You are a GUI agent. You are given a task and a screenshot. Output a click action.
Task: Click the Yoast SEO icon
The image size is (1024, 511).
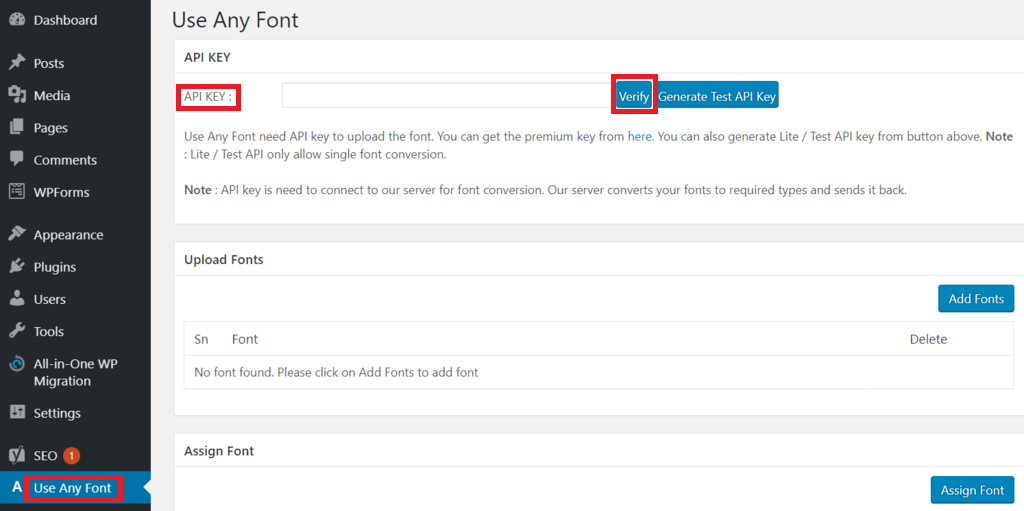17,455
